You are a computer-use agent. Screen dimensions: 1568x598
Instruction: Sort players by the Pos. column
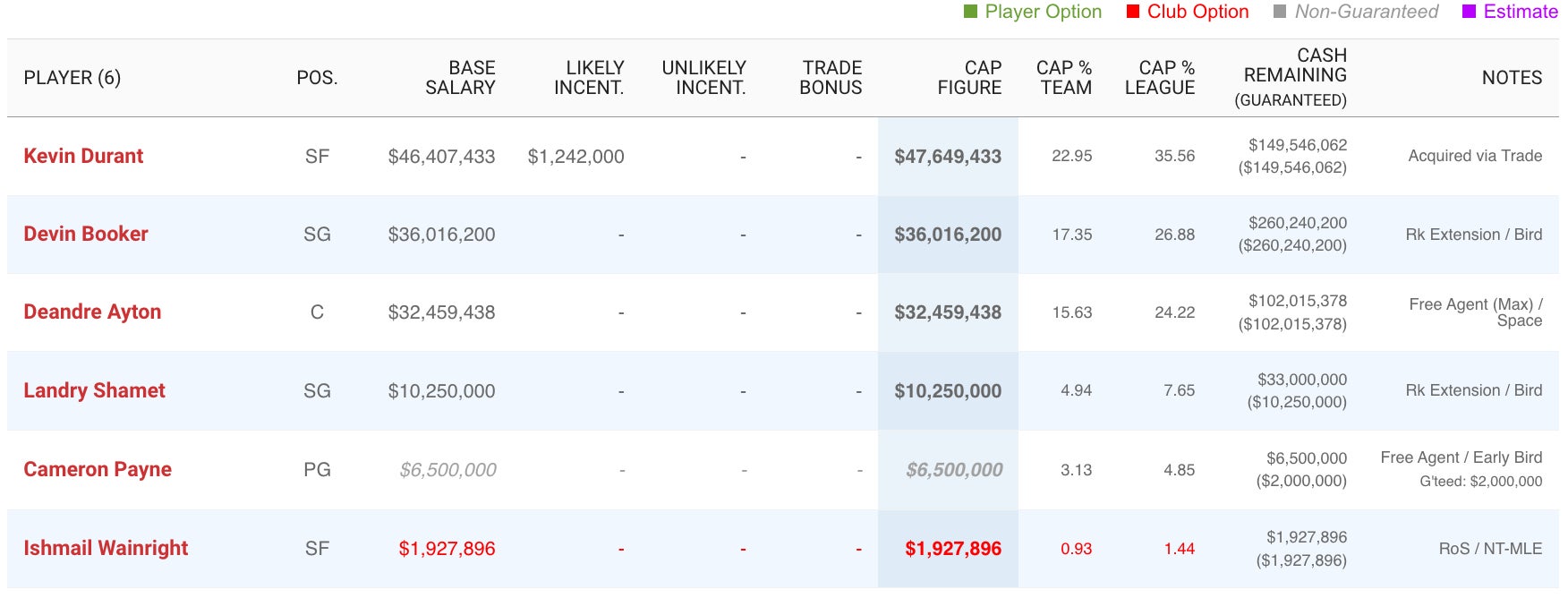coord(317,78)
